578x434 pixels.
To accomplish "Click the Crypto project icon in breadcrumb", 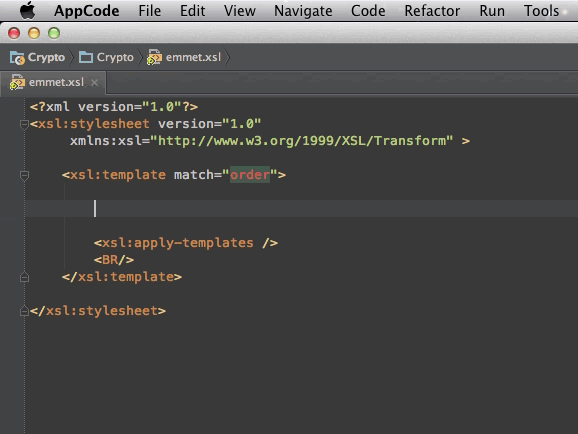I will [17, 58].
